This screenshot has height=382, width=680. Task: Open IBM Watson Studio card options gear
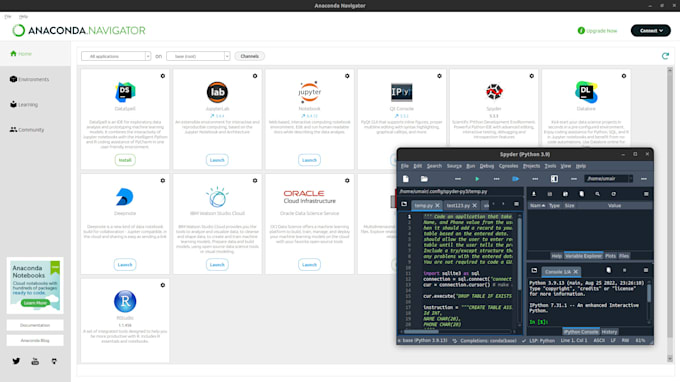point(255,180)
